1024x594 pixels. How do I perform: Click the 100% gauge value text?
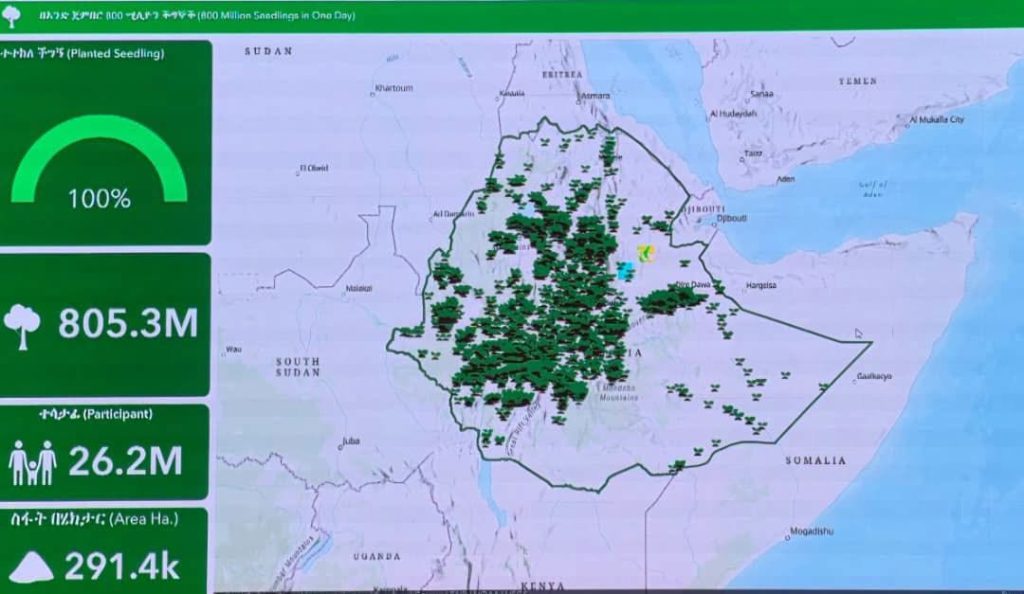pos(99,198)
